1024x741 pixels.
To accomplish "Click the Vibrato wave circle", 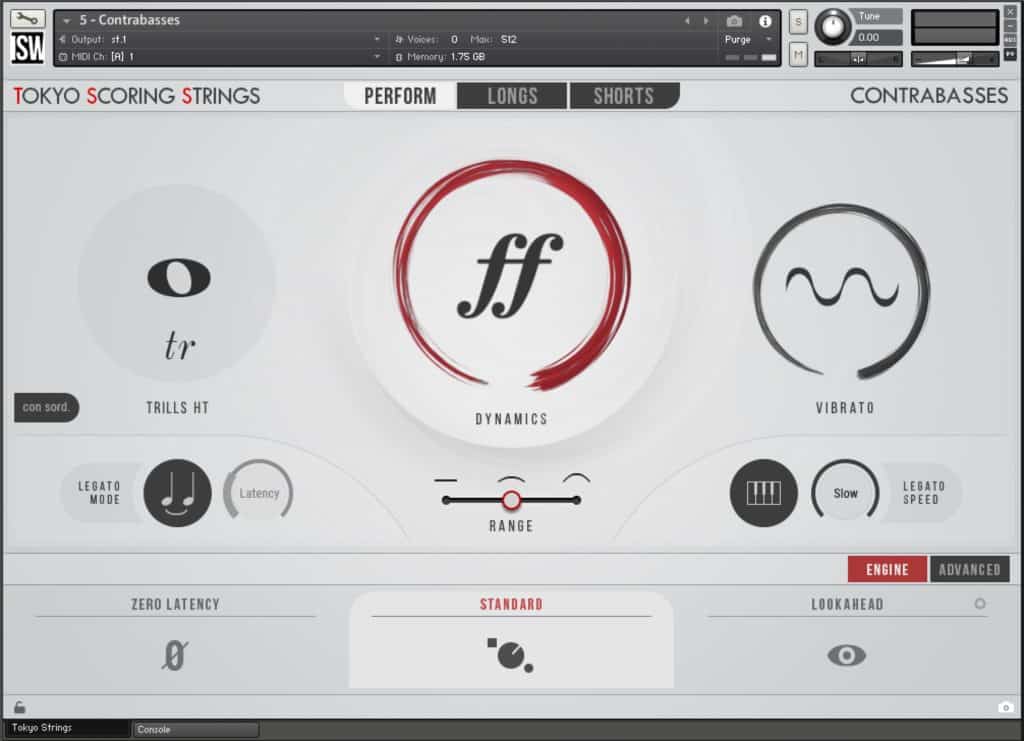I will (x=842, y=291).
